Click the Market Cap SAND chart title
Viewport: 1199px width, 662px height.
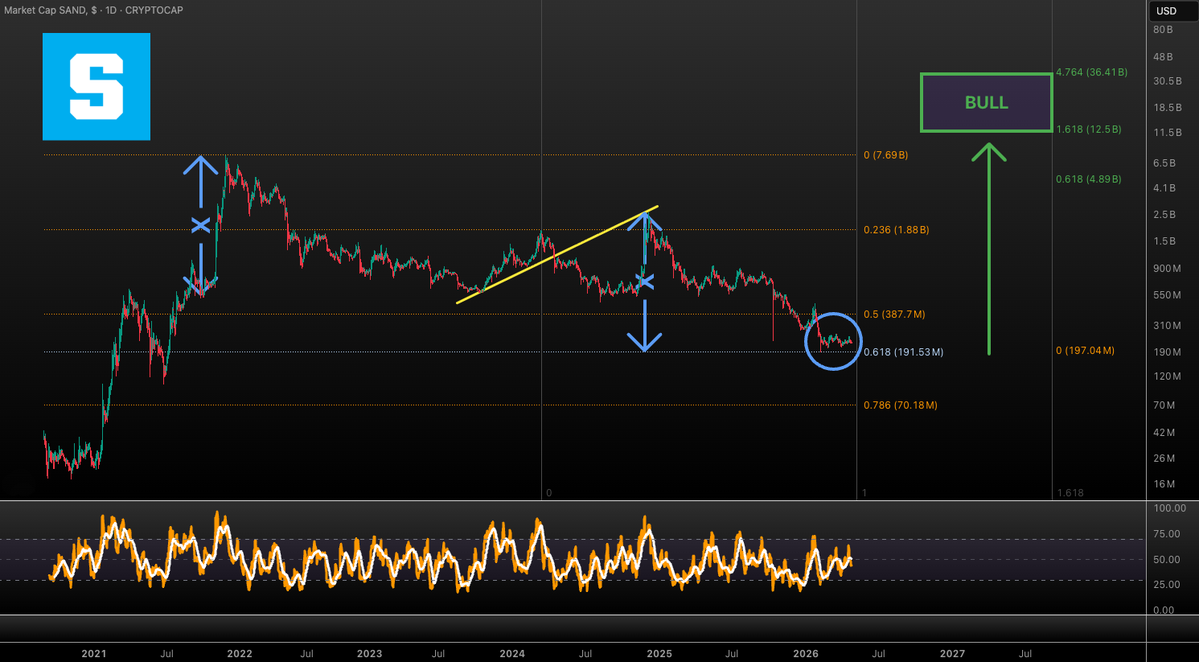pos(93,10)
